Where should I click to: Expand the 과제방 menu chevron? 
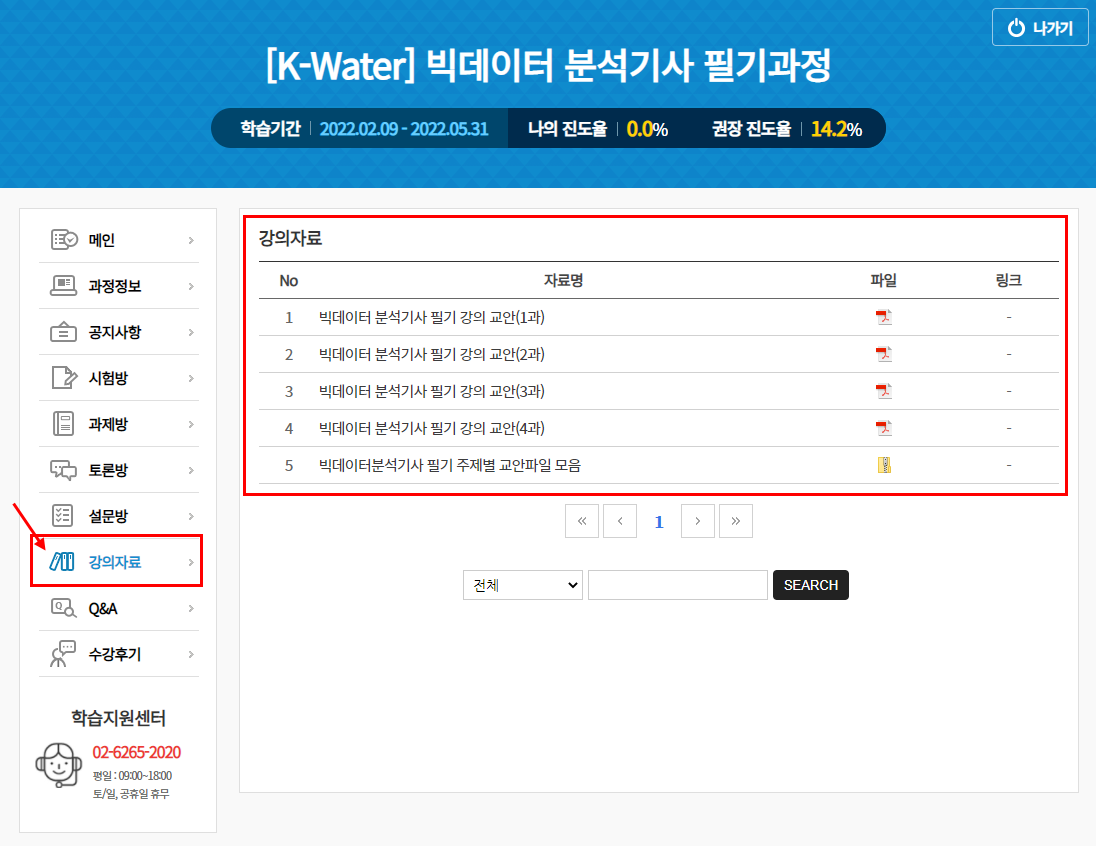[x=191, y=424]
